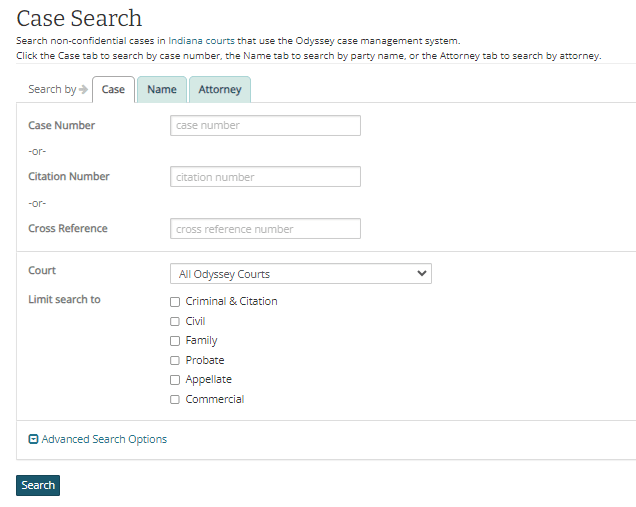The image size is (636, 507).
Task: Click the Limit search to label
Action: pyautogui.click(x=64, y=299)
